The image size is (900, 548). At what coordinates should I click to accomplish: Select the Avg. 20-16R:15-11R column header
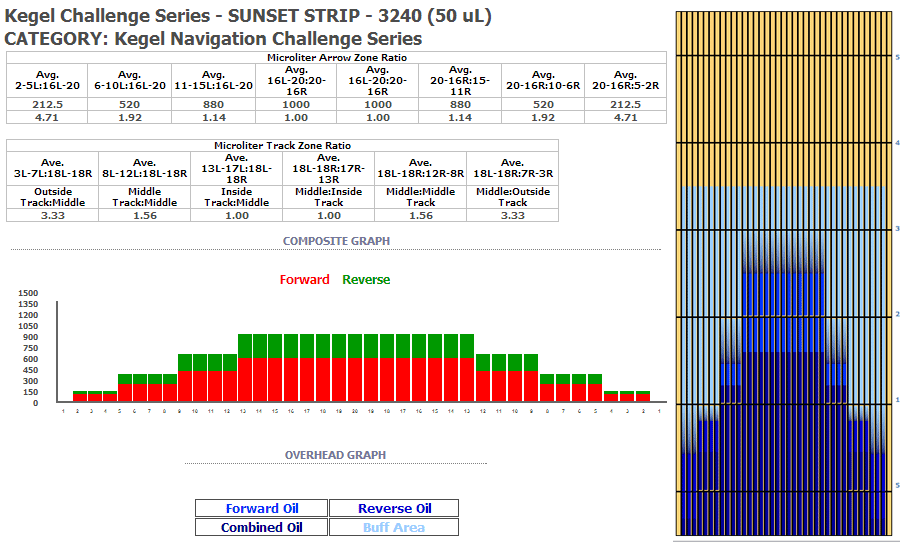[460, 80]
